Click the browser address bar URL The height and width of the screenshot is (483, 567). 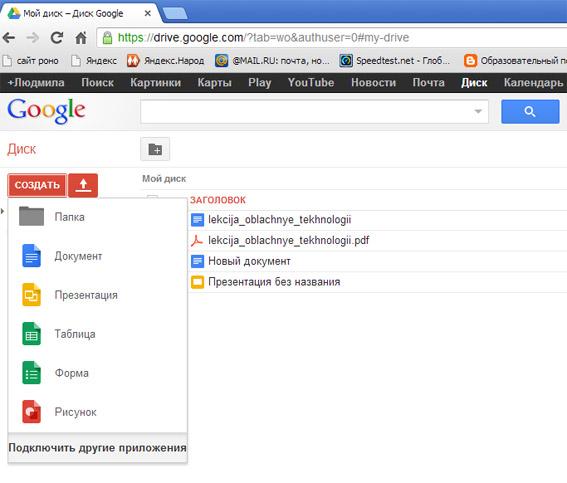(x=263, y=38)
